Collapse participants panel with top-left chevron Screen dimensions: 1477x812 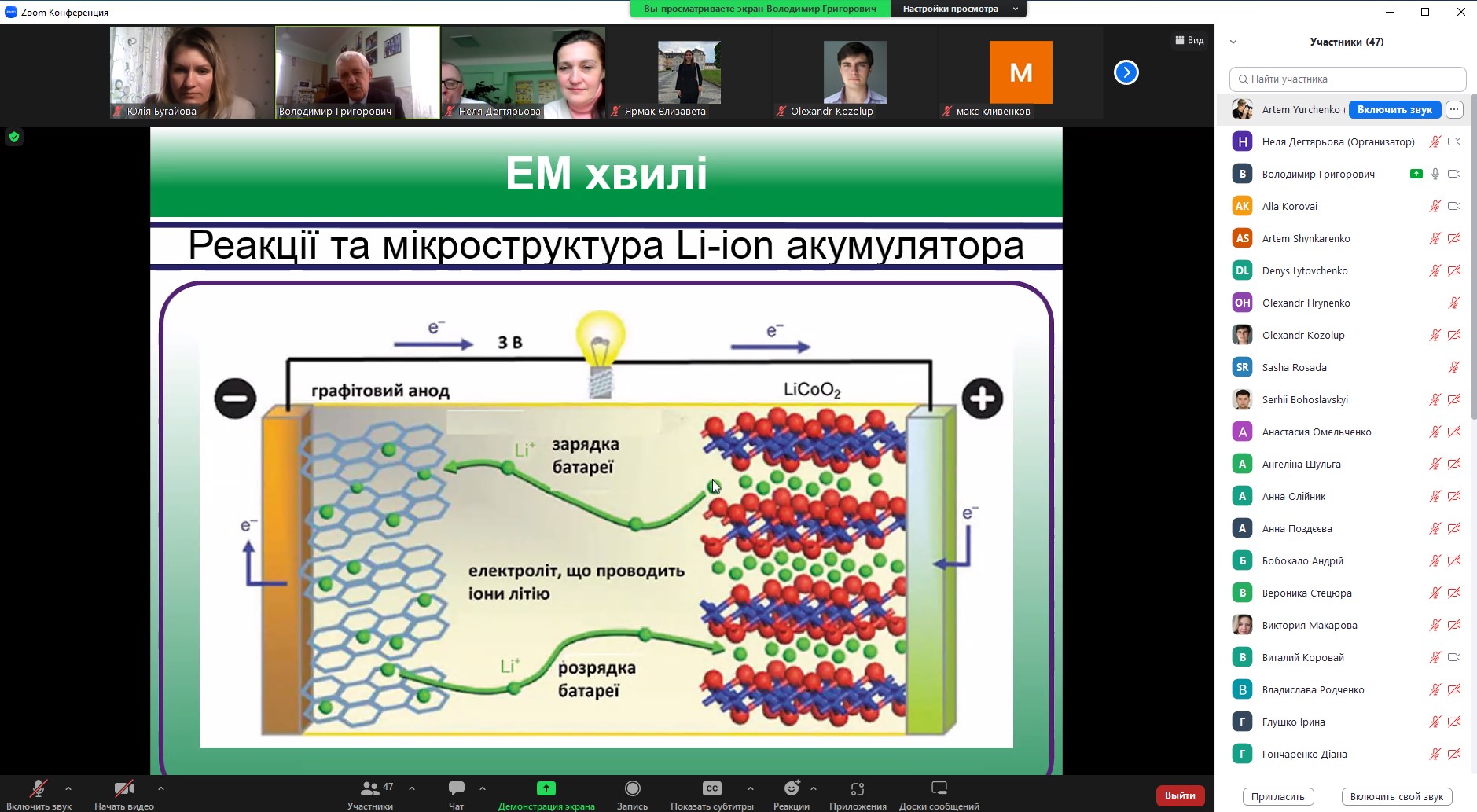tap(1233, 42)
